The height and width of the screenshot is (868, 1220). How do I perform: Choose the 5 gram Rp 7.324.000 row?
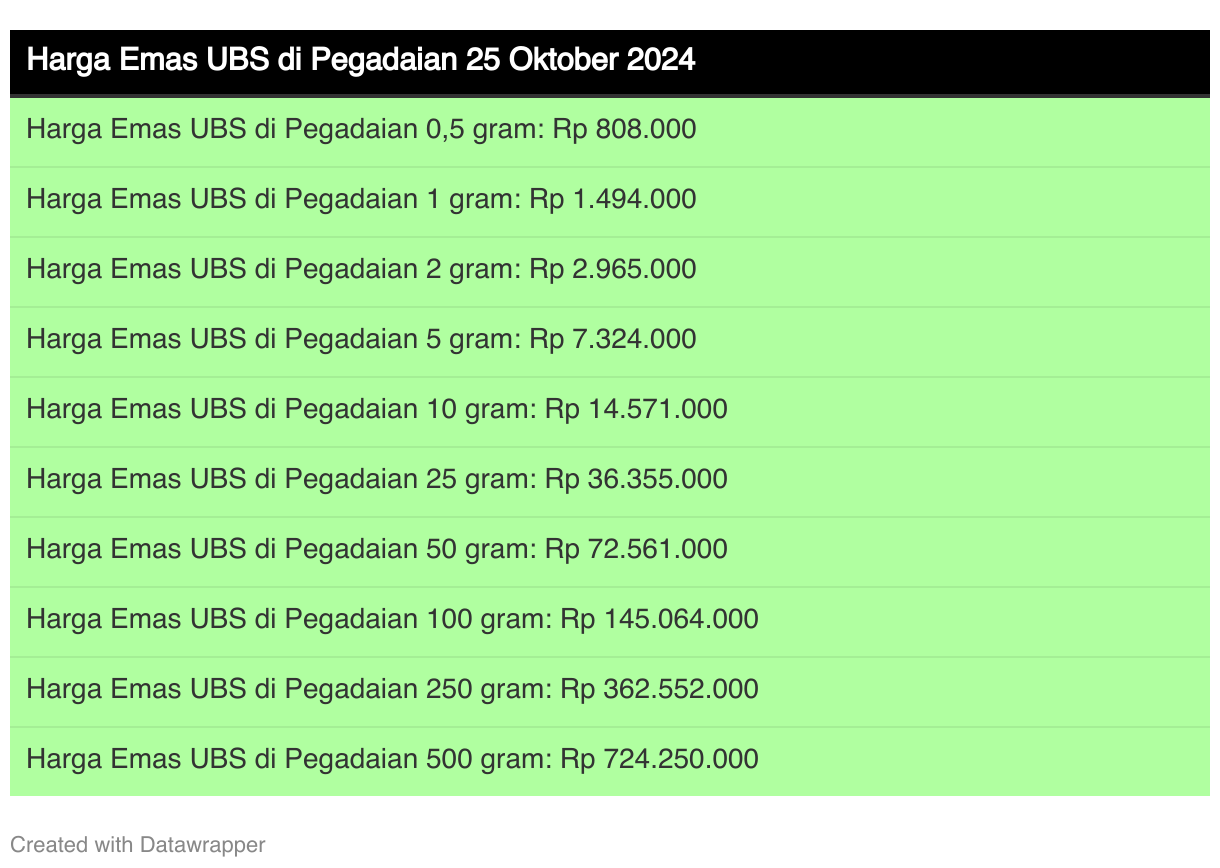tap(610, 341)
